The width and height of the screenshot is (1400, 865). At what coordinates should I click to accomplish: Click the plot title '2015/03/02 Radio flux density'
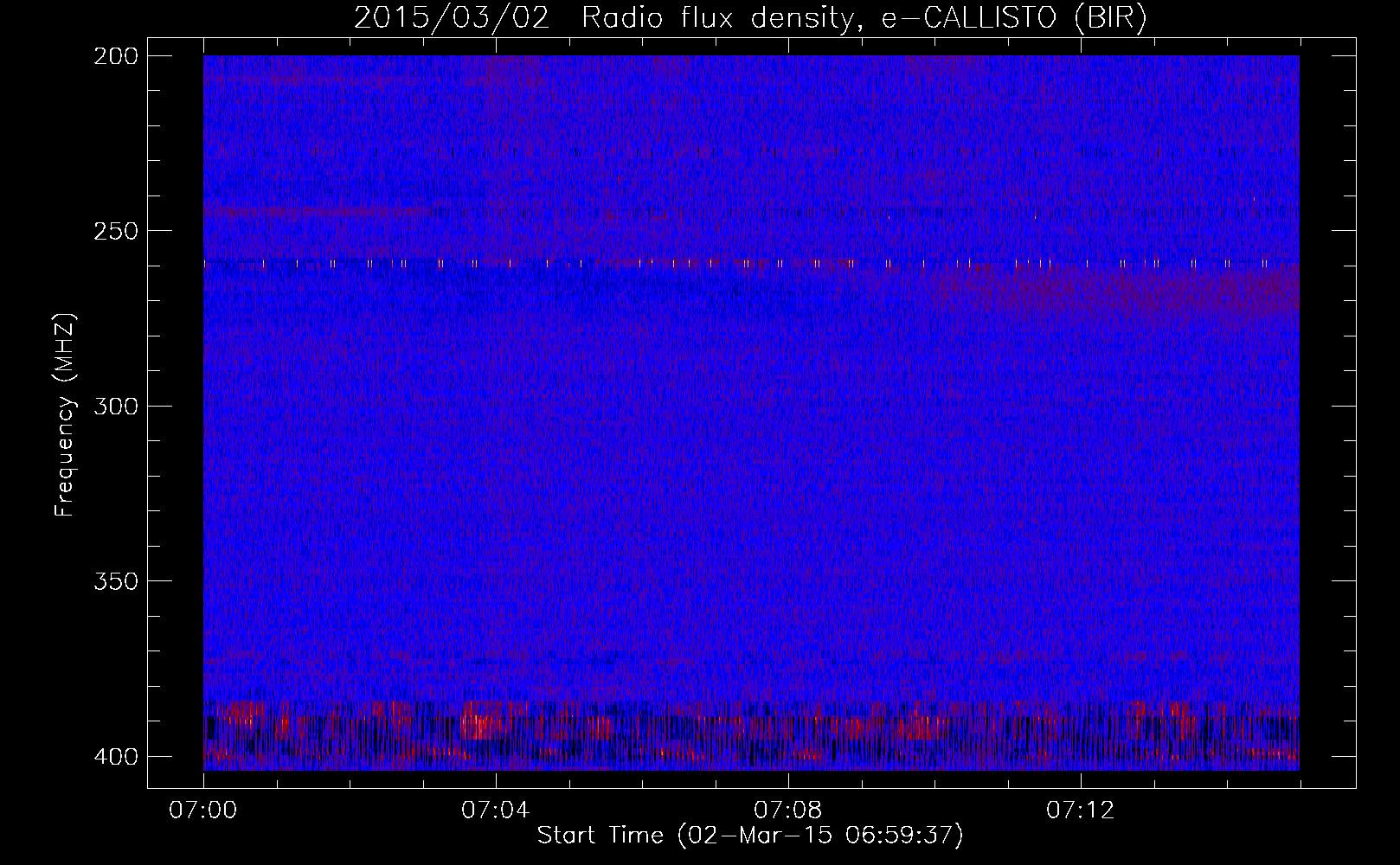tap(750, 18)
